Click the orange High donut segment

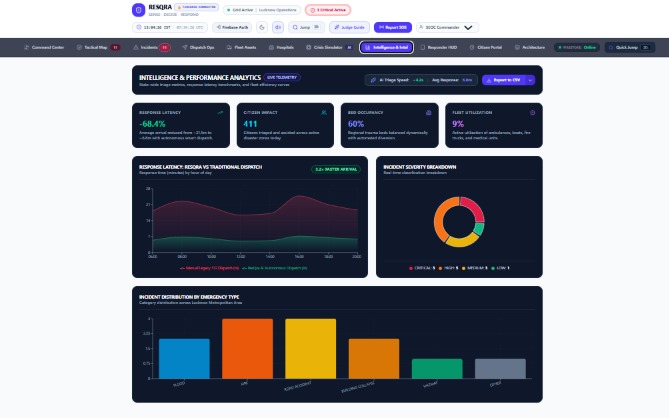point(442,218)
